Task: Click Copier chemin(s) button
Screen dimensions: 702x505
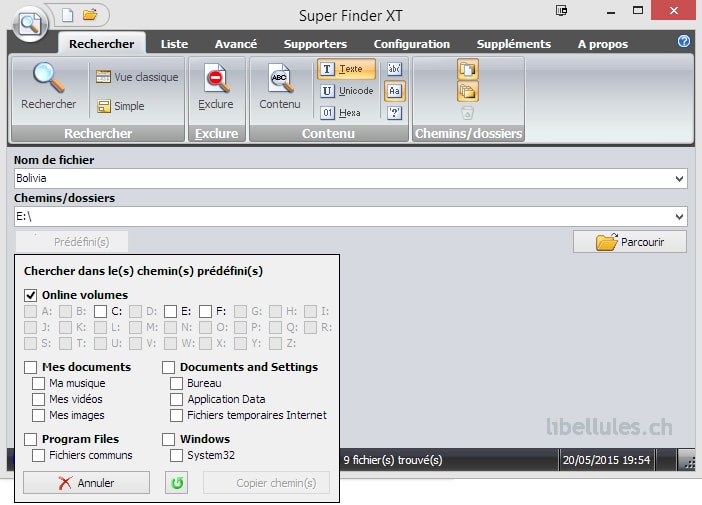Action: tap(267, 483)
